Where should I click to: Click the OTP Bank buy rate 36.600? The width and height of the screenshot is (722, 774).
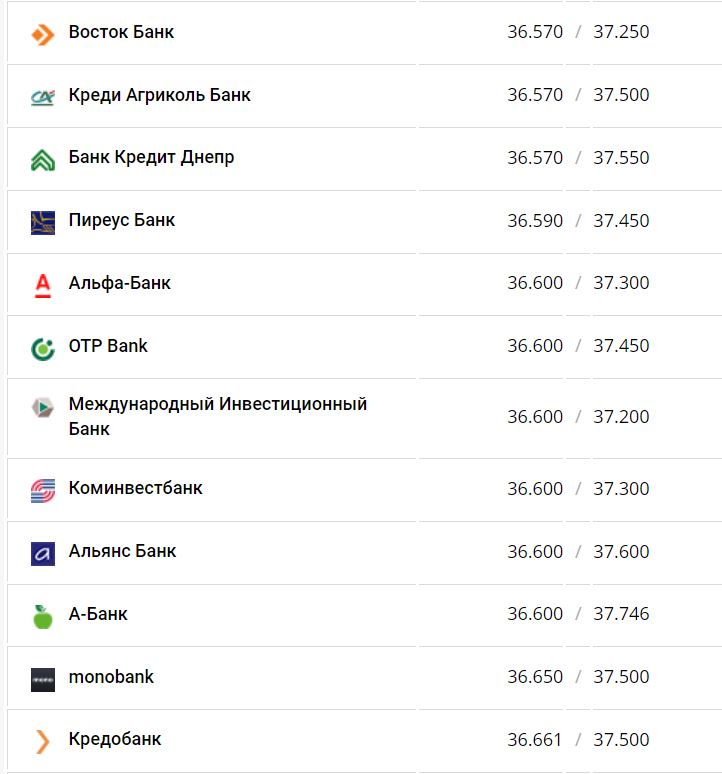coord(535,346)
